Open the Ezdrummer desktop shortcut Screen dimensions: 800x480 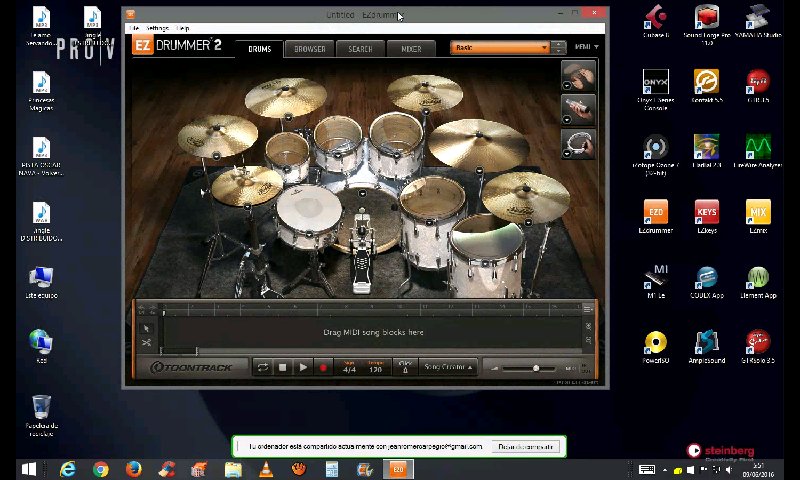coord(656,217)
